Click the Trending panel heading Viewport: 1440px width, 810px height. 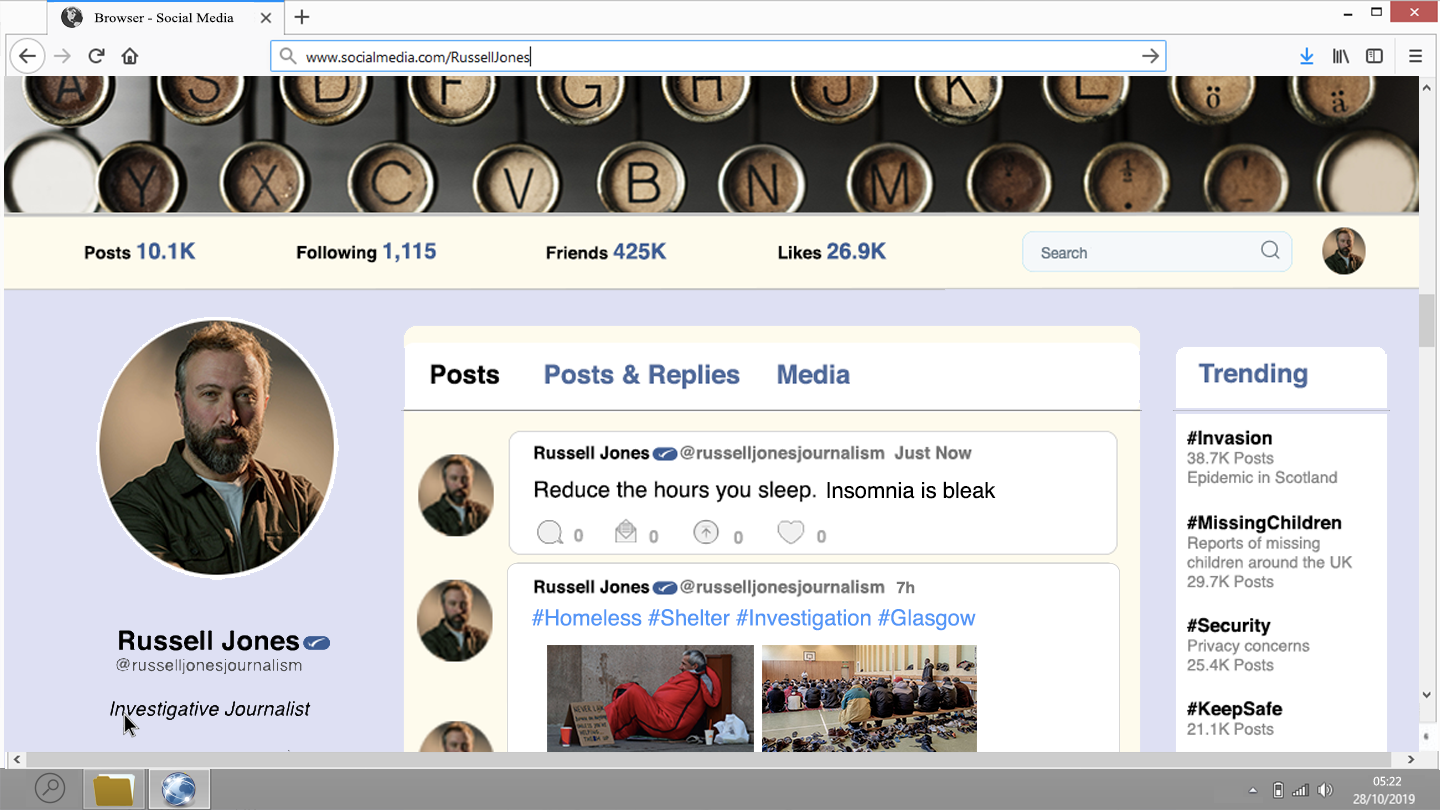point(1253,374)
